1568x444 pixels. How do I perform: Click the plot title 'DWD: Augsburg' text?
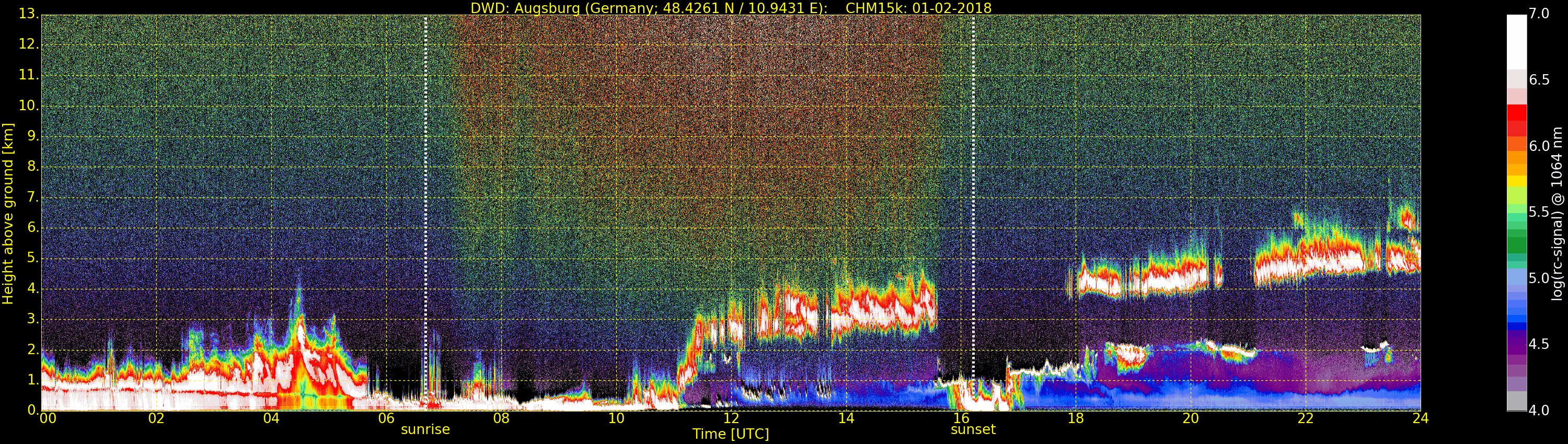point(525,8)
